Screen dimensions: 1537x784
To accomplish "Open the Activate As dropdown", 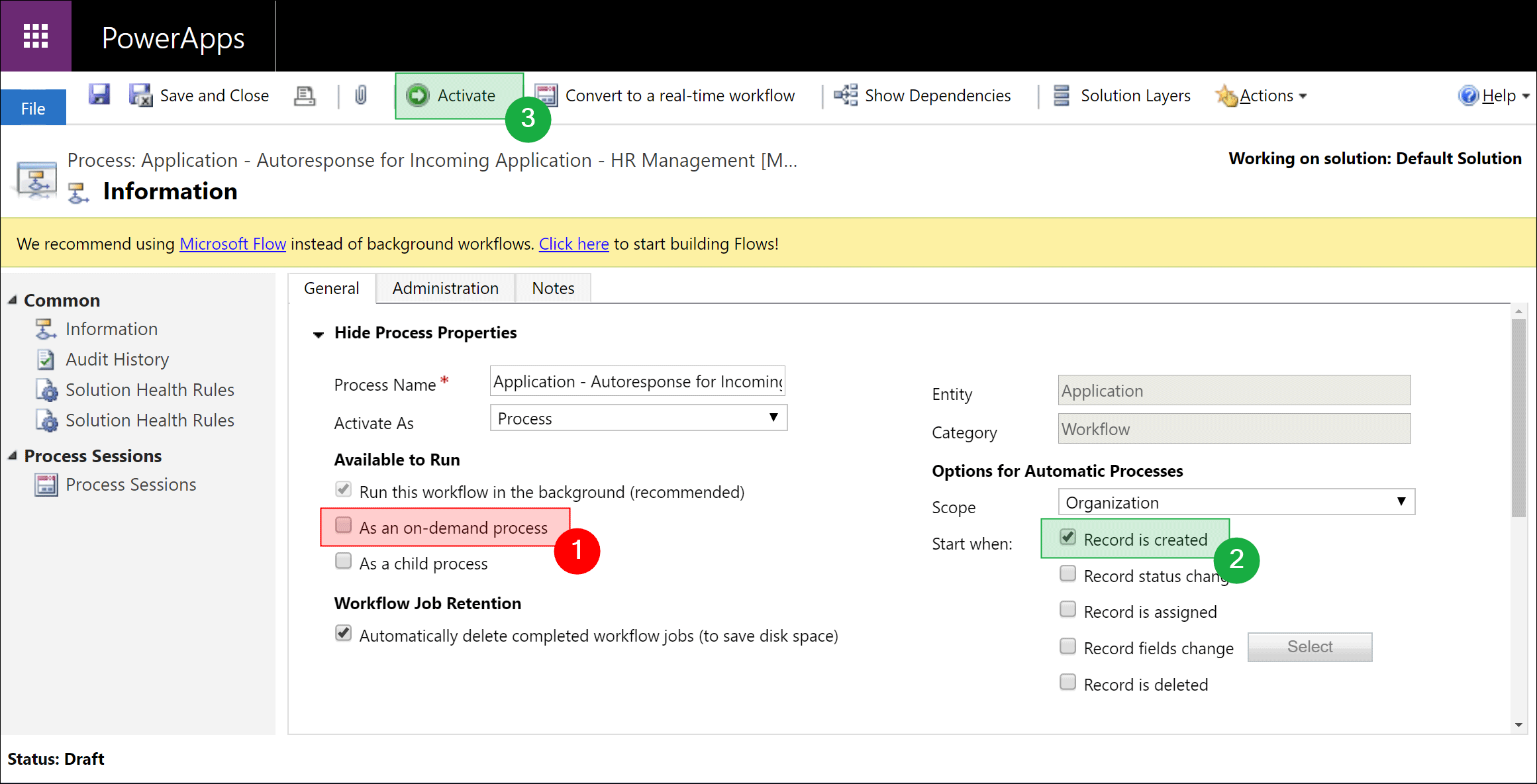I will [638, 418].
